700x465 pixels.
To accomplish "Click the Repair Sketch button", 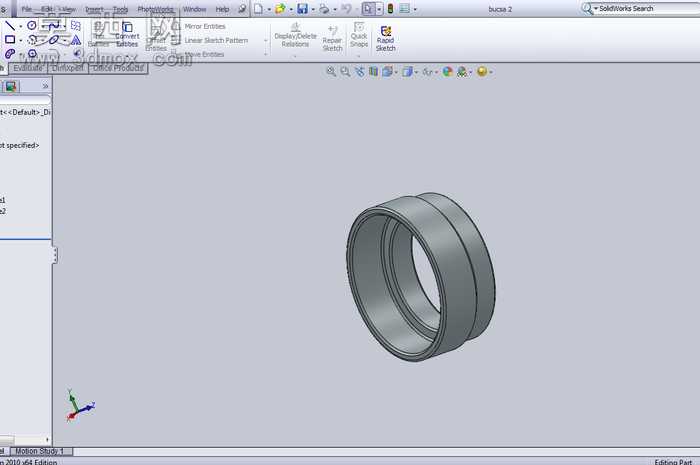I will tap(332, 38).
